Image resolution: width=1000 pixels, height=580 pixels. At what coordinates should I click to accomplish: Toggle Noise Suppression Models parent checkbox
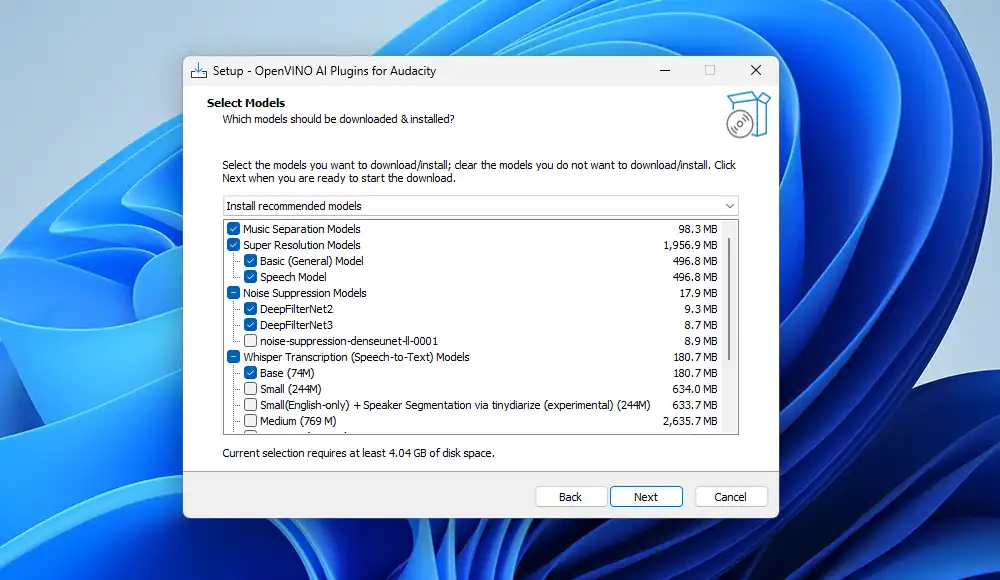[234, 293]
